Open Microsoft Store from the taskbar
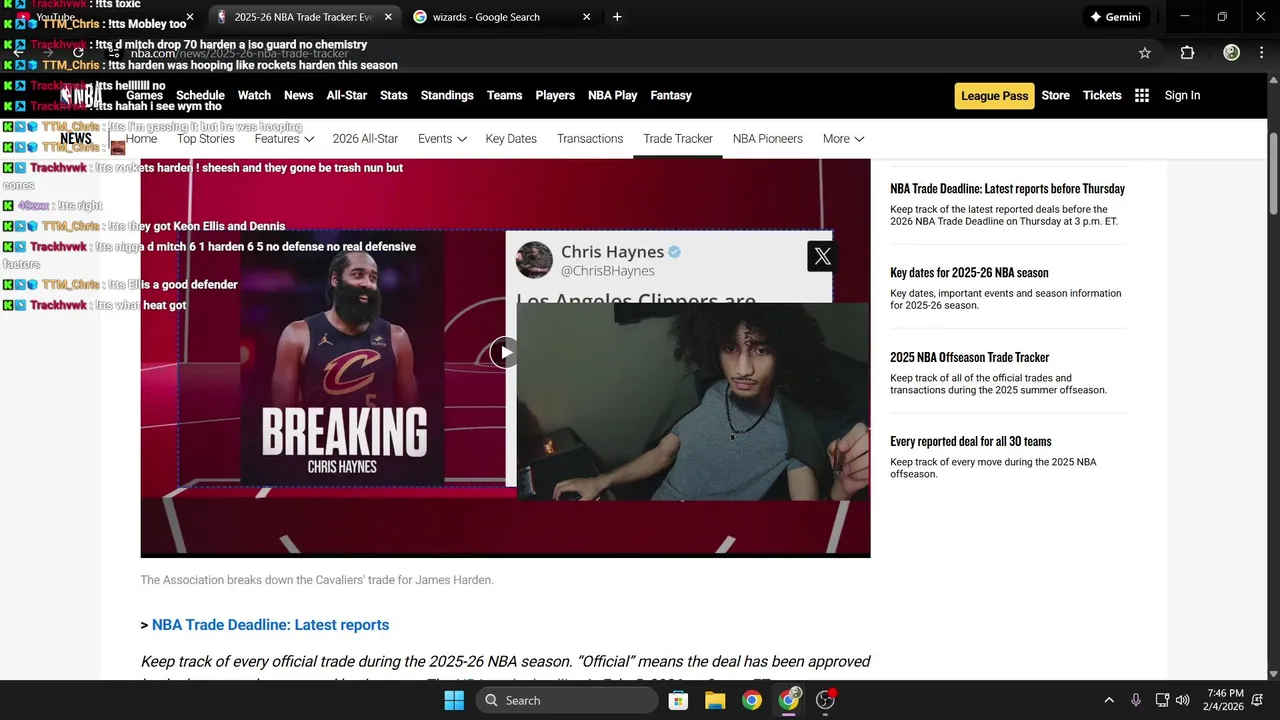 coord(678,700)
